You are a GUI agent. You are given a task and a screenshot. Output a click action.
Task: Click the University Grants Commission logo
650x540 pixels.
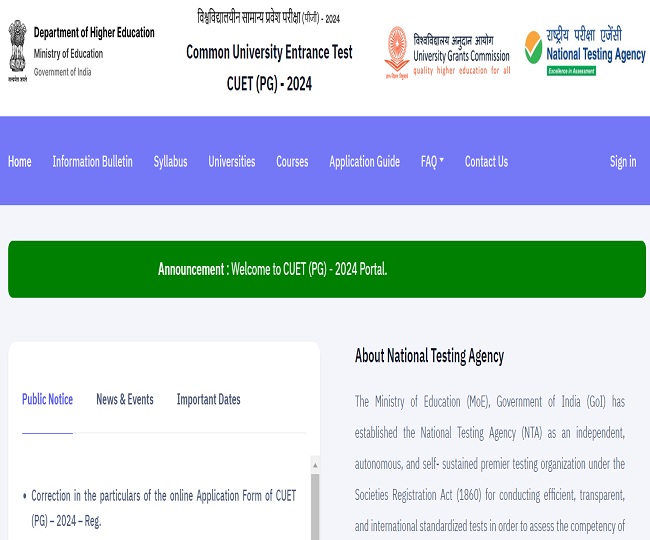click(x=447, y=51)
